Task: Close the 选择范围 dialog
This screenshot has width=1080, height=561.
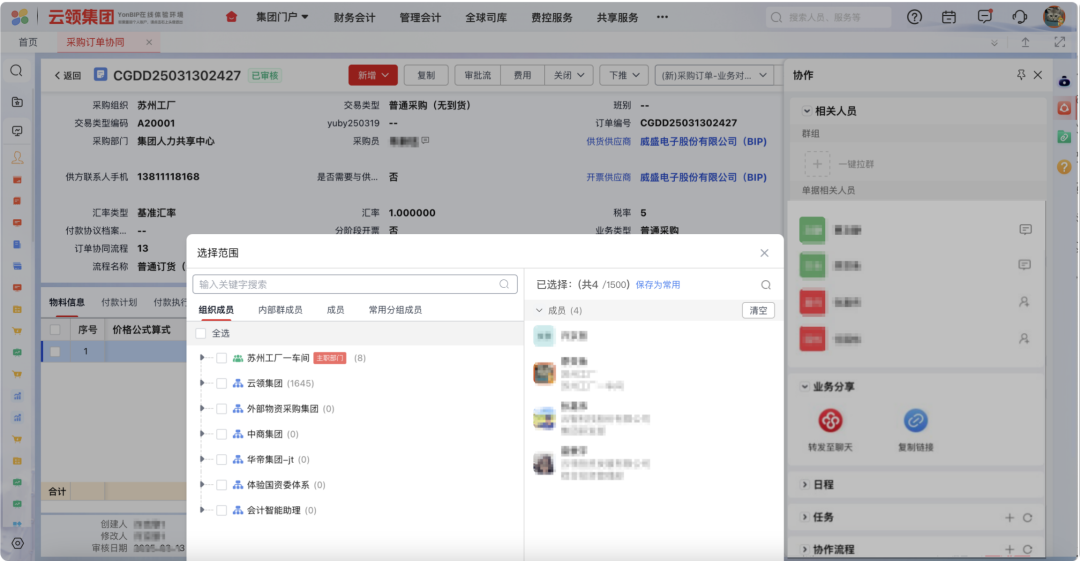Action: point(765,254)
